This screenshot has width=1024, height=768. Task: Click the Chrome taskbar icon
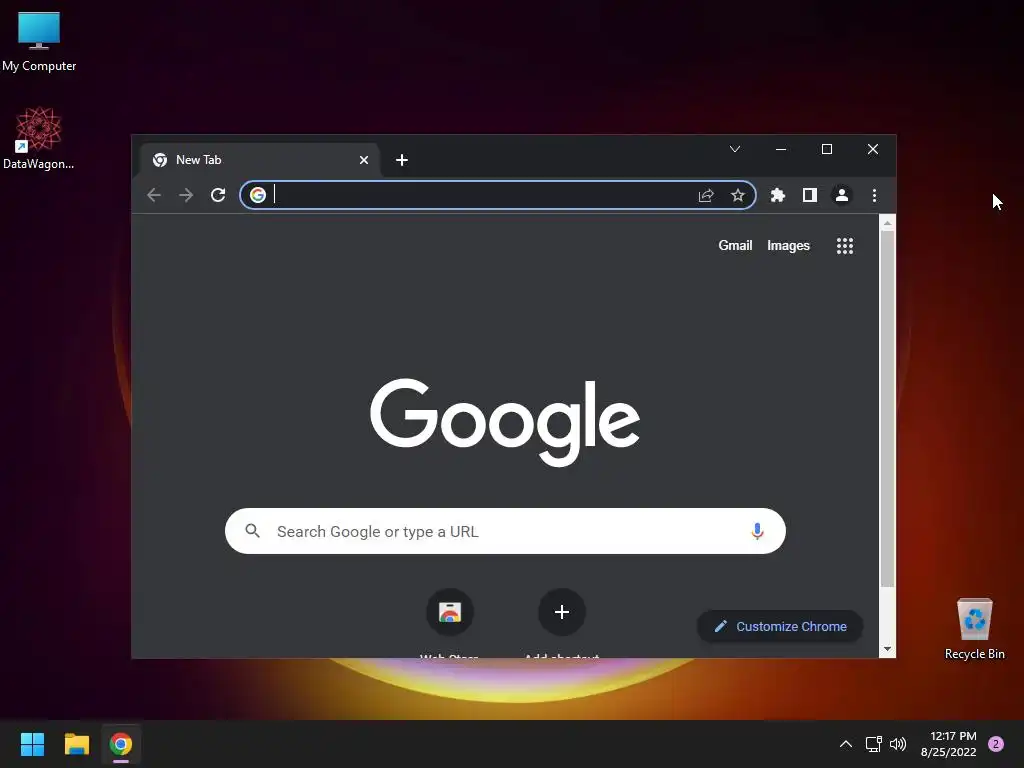tap(121, 744)
